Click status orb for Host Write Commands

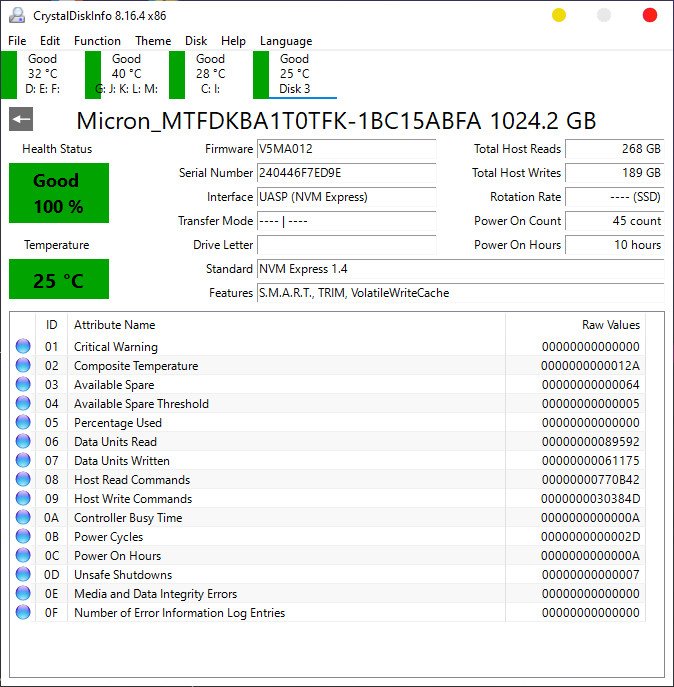23,498
